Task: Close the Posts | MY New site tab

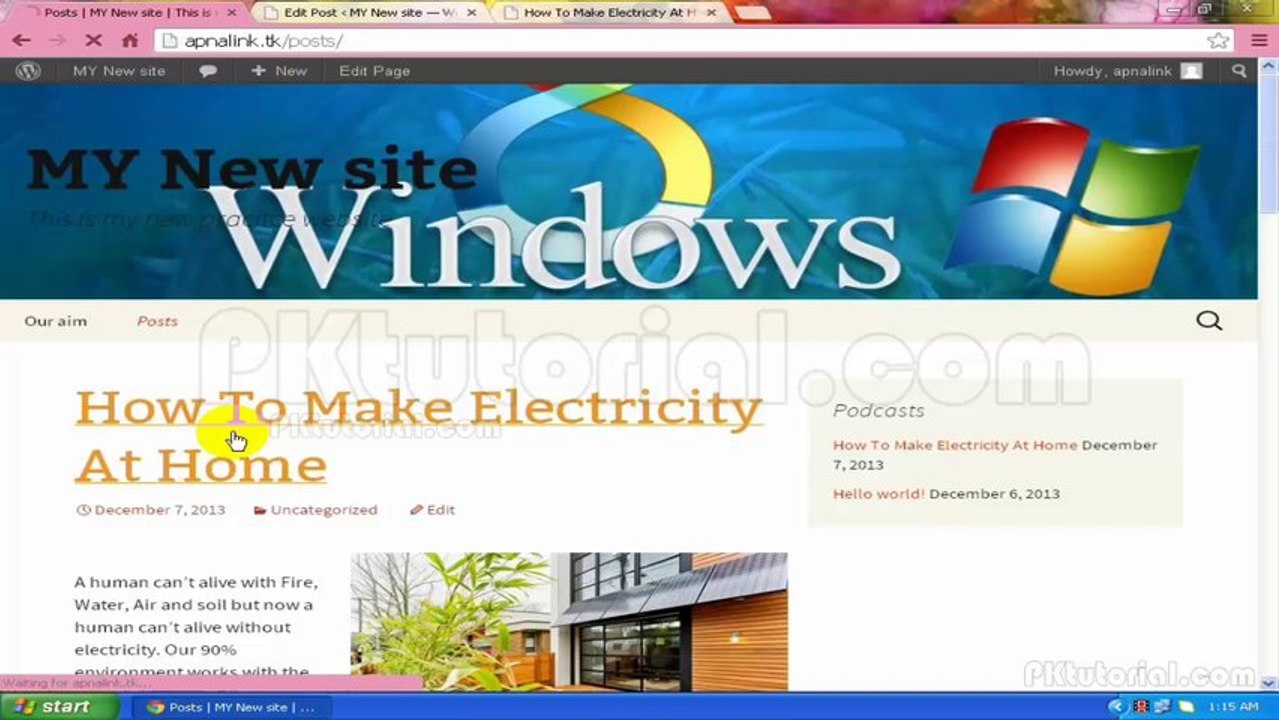Action: 232,13
